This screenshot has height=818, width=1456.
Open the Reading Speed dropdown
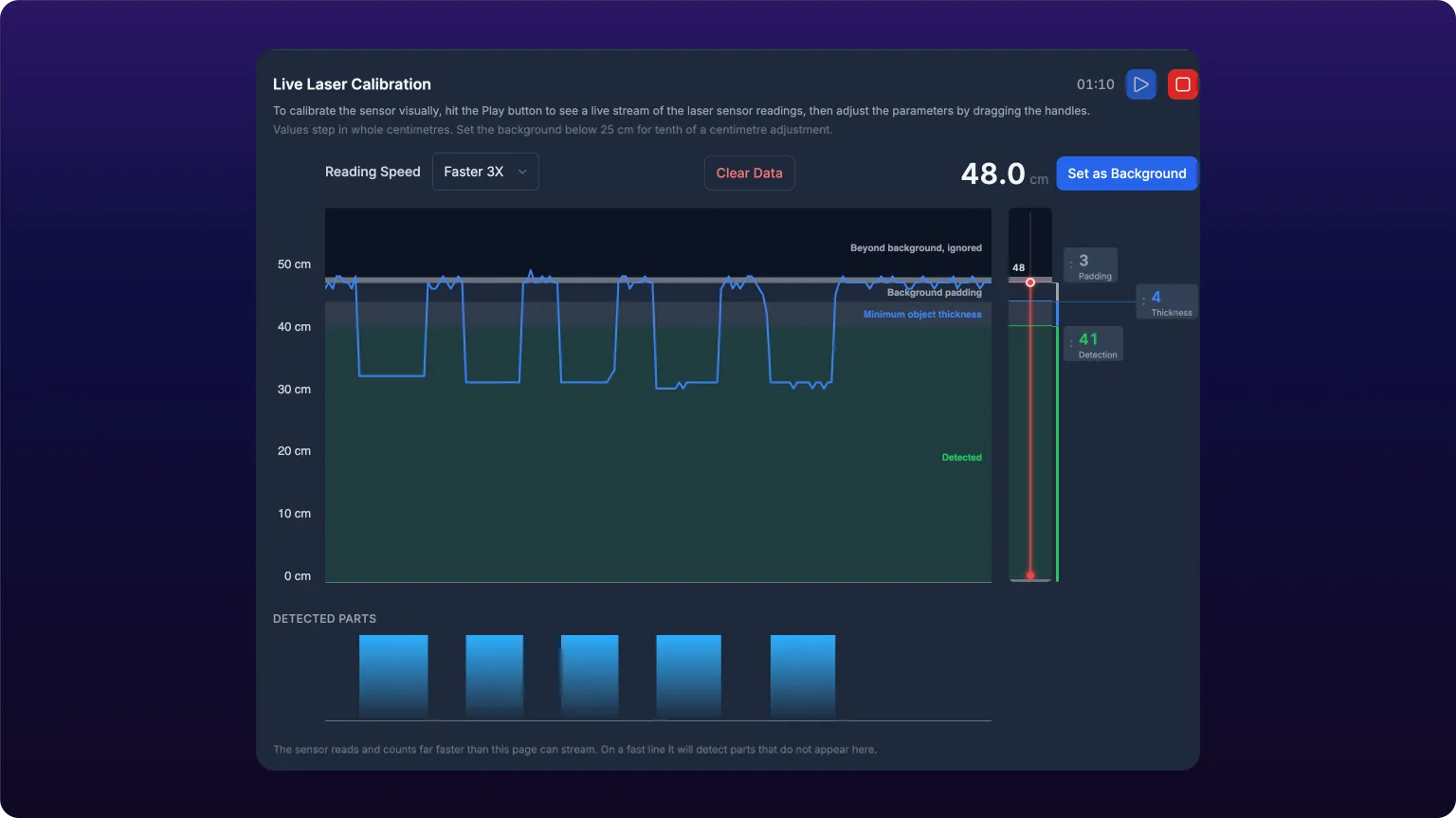click(485, 172)
